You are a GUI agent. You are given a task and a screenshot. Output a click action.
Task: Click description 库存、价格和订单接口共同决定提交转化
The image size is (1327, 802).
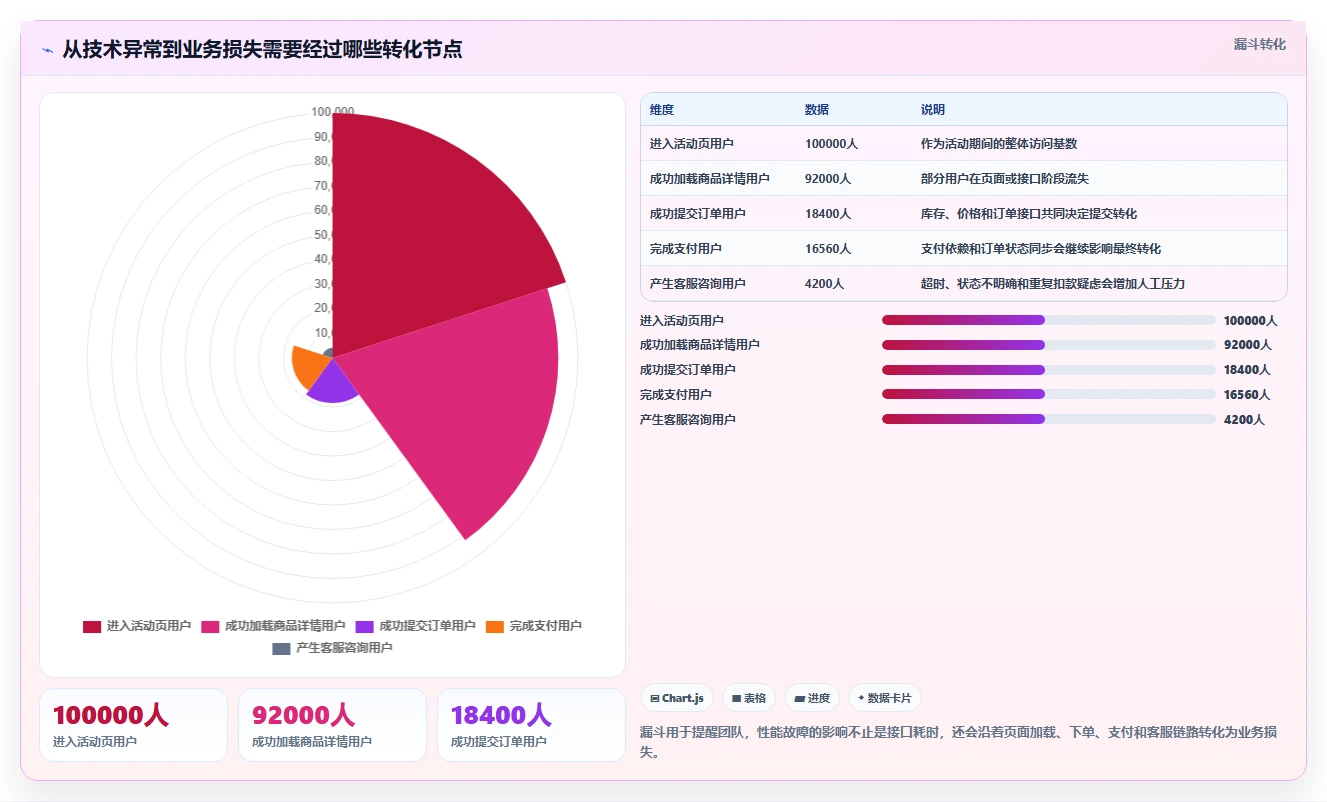tap(1028, 214)
